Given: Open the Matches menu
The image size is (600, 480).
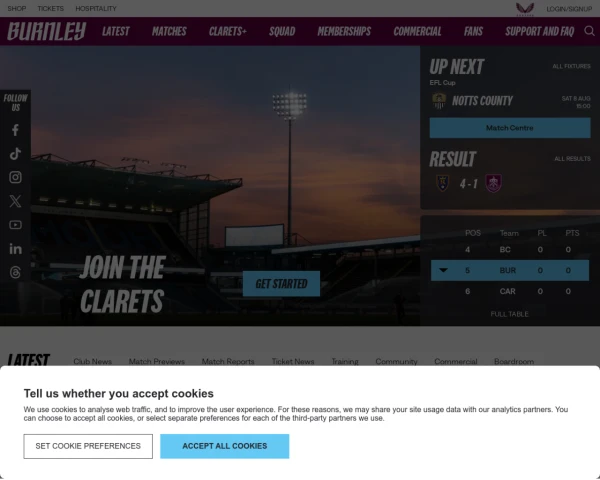Looking at the screenshot, I should tap(169, 31).
